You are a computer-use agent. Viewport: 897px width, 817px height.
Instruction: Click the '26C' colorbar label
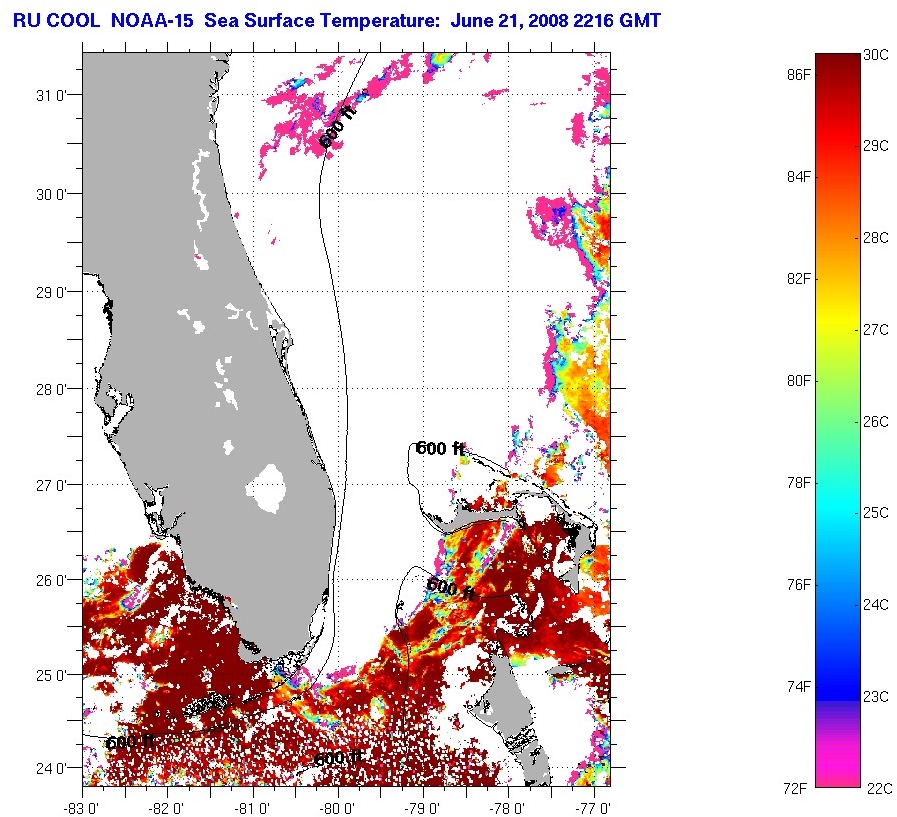coord(876,422)
